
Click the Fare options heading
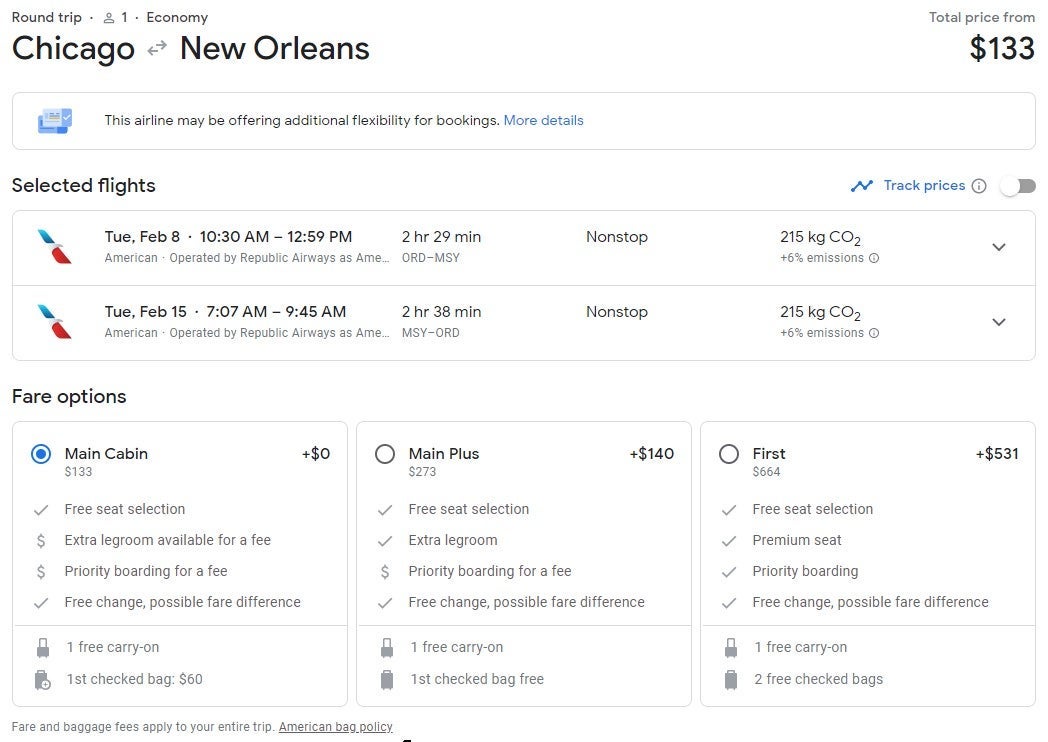tap(69, 396)
